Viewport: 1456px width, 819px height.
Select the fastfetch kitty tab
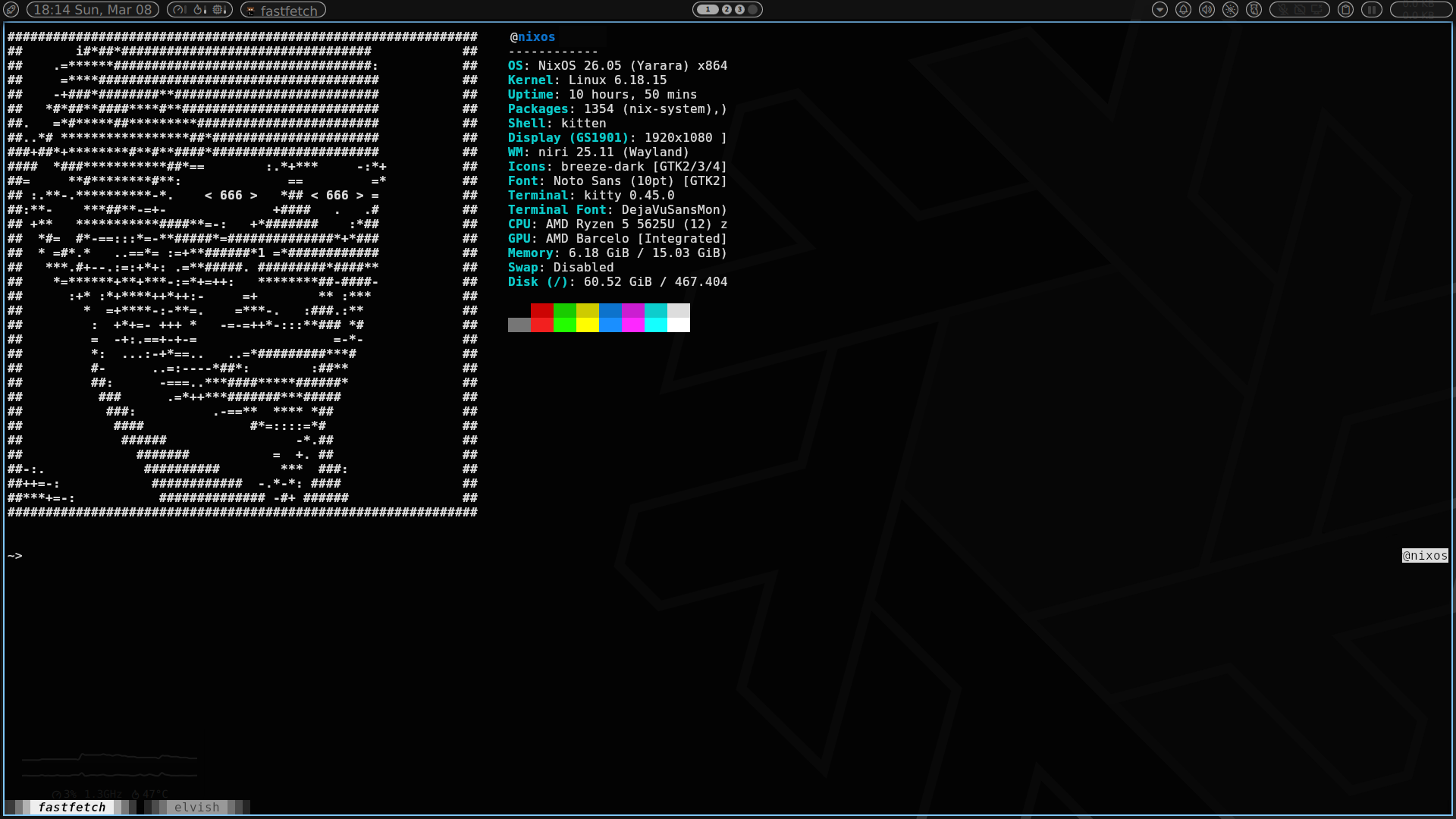72,807
